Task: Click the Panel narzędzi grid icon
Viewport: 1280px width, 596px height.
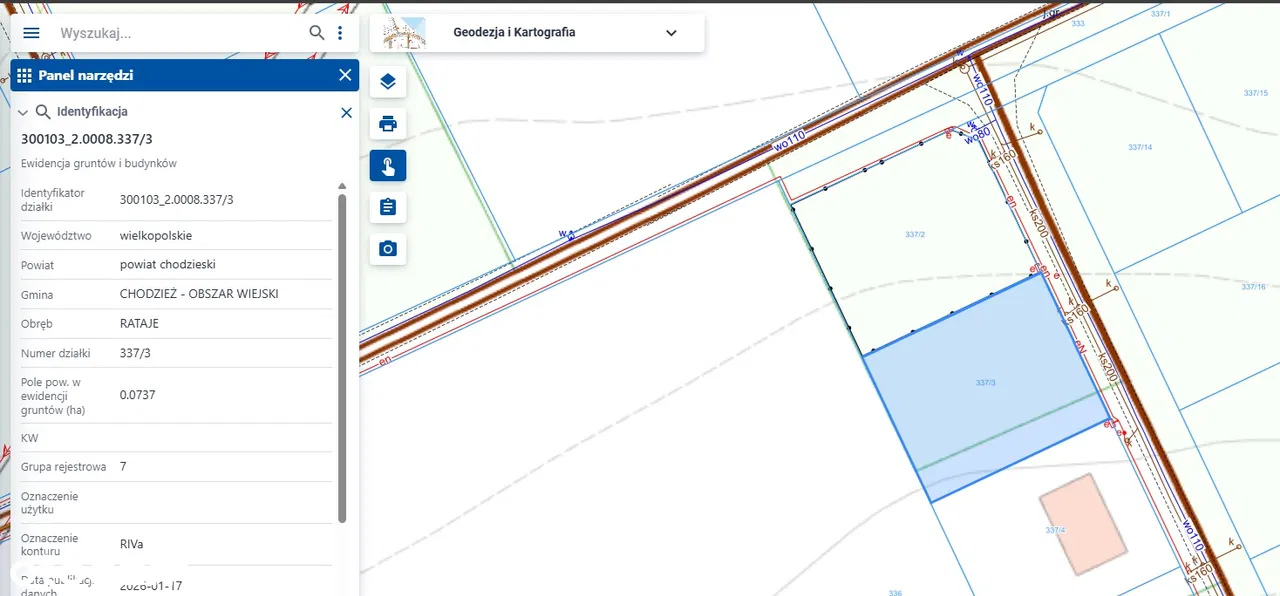Action: click(x=25, y=75)
